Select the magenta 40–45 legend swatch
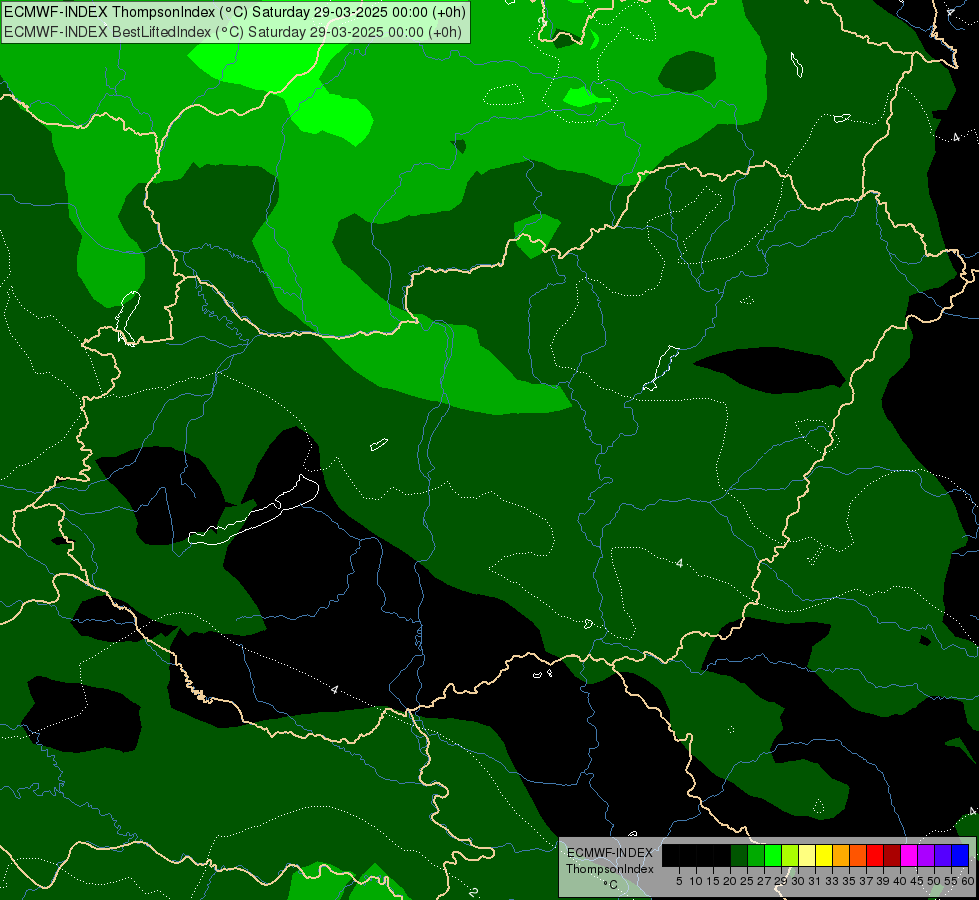The image size is (979, 900). (909, 855)
